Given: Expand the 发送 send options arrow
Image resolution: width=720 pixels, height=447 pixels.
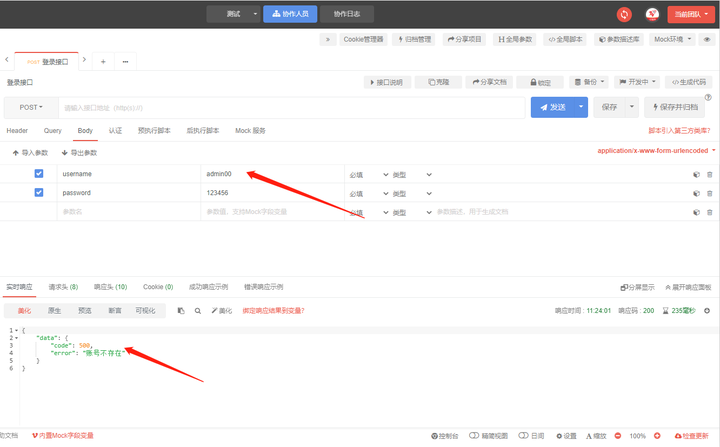Looking at the screenshot, I should point(581,108).
